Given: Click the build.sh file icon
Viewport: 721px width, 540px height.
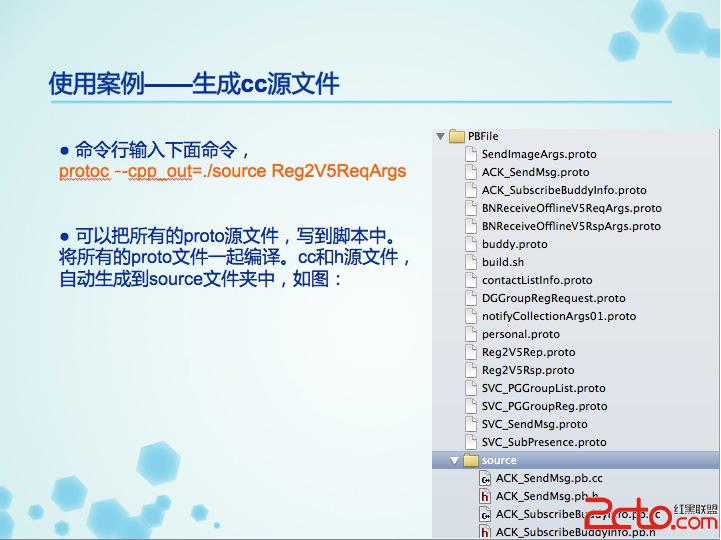Looking at the screenshot, I should click(x=471, y=262).
